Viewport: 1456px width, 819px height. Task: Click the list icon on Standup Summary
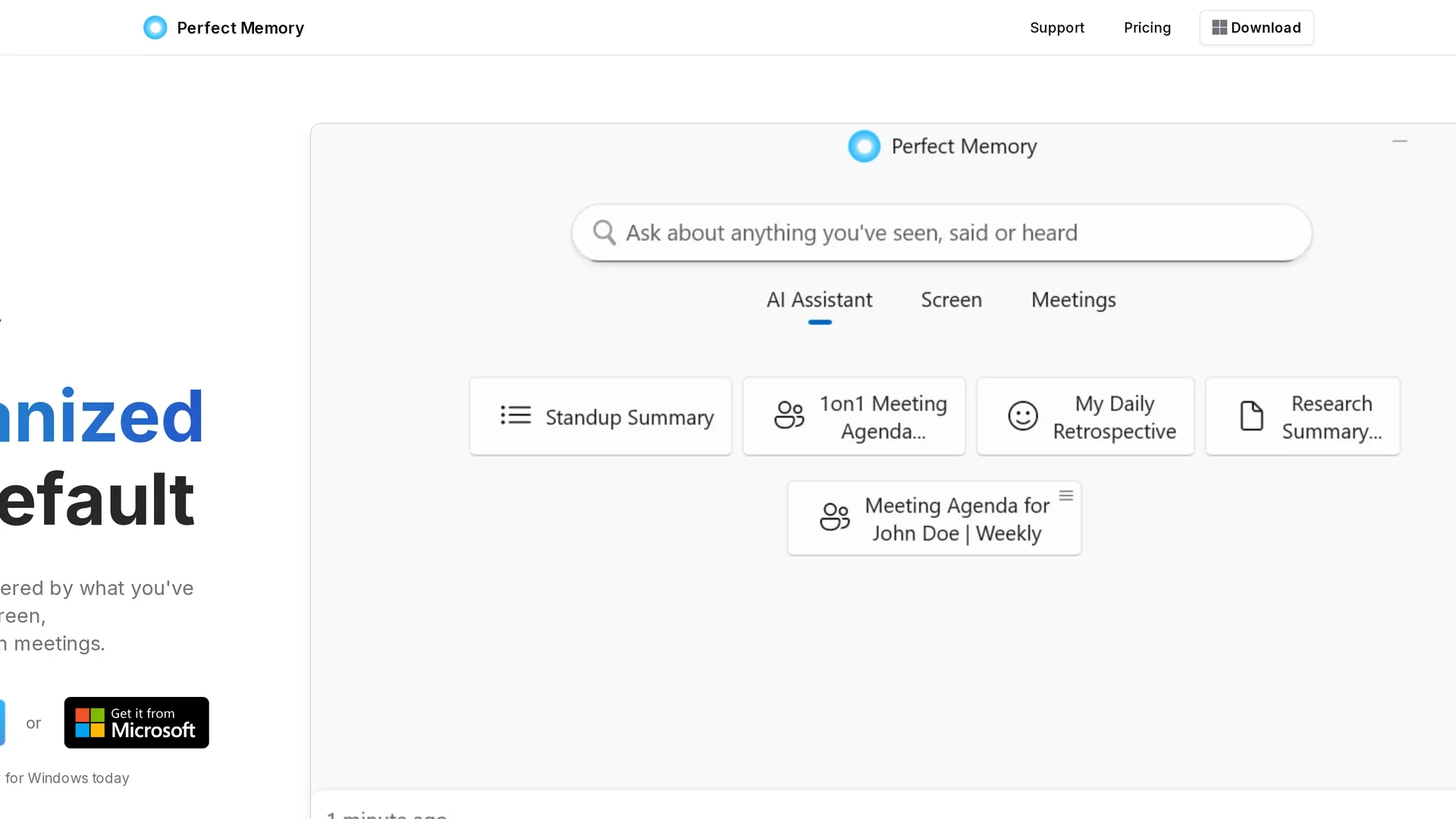pos(516,416)
